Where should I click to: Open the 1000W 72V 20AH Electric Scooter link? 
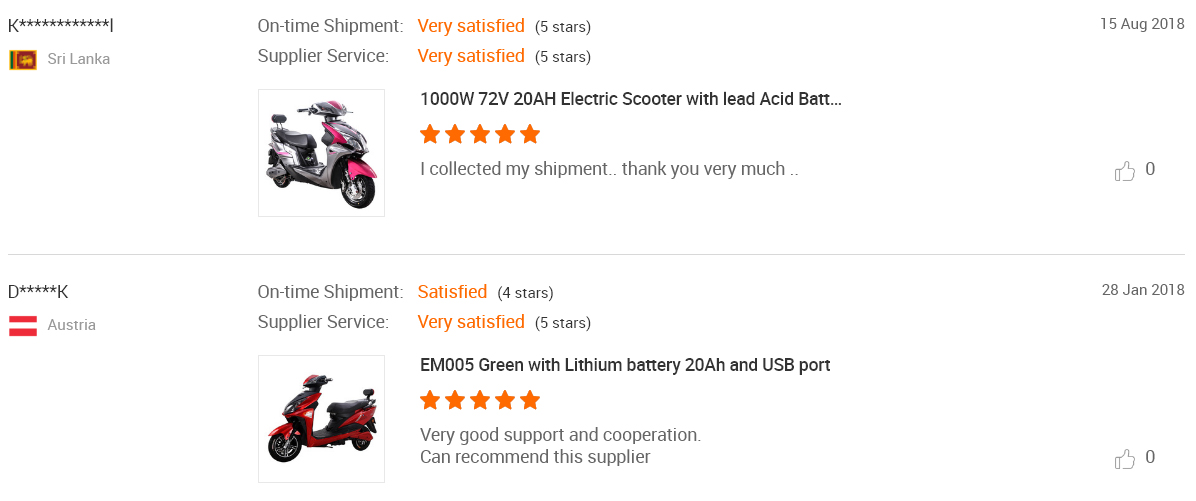(631, 99)
